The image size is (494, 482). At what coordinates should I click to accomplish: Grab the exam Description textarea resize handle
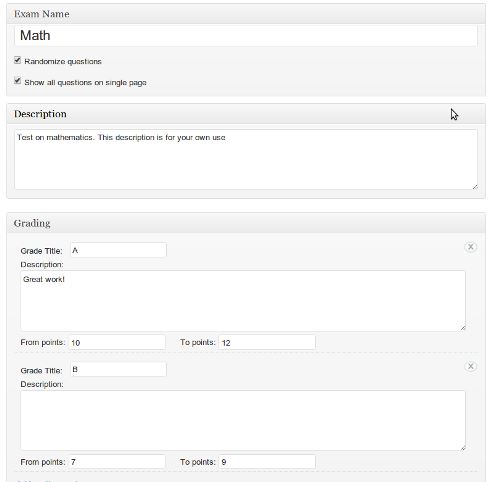pyautogui.click(x=475, y=187)
